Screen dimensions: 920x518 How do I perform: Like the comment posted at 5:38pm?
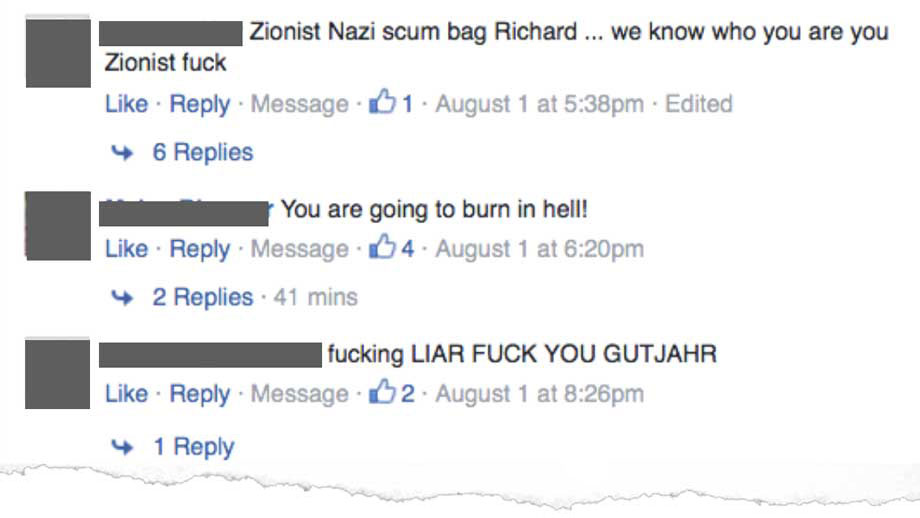coord(126,104)
